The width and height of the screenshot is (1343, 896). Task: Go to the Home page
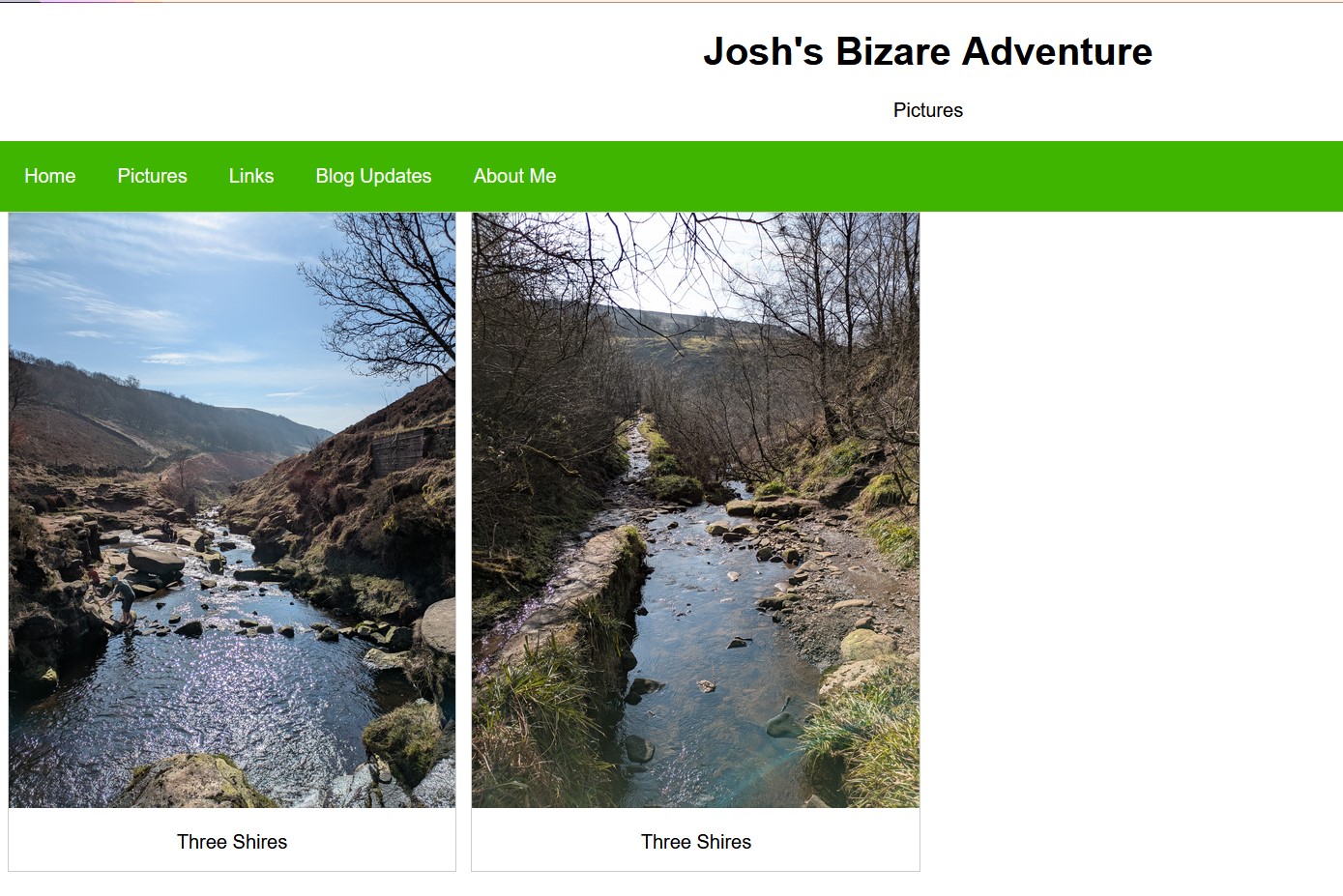50,176
